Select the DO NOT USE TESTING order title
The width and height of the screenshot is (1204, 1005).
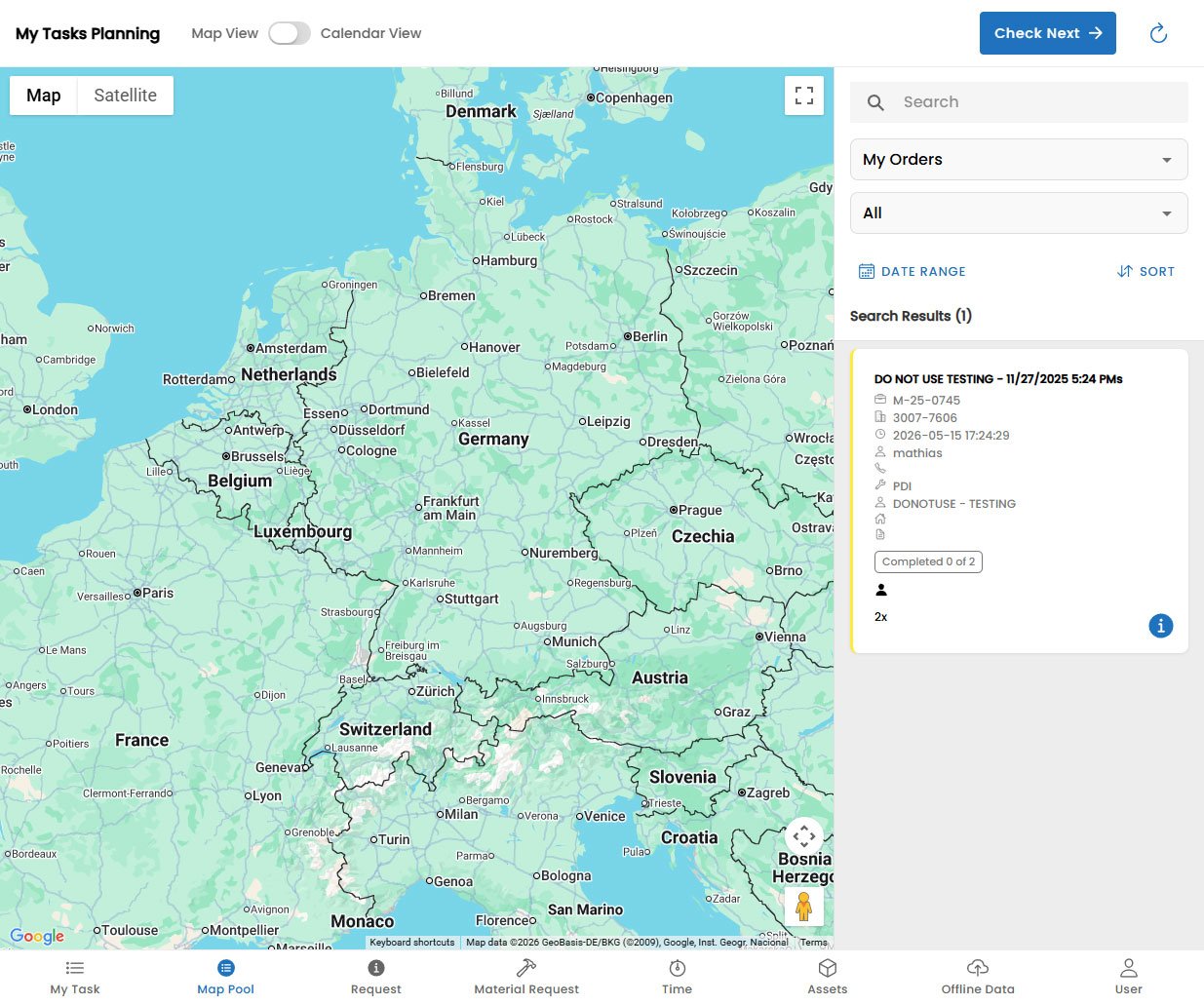[998, 379]
